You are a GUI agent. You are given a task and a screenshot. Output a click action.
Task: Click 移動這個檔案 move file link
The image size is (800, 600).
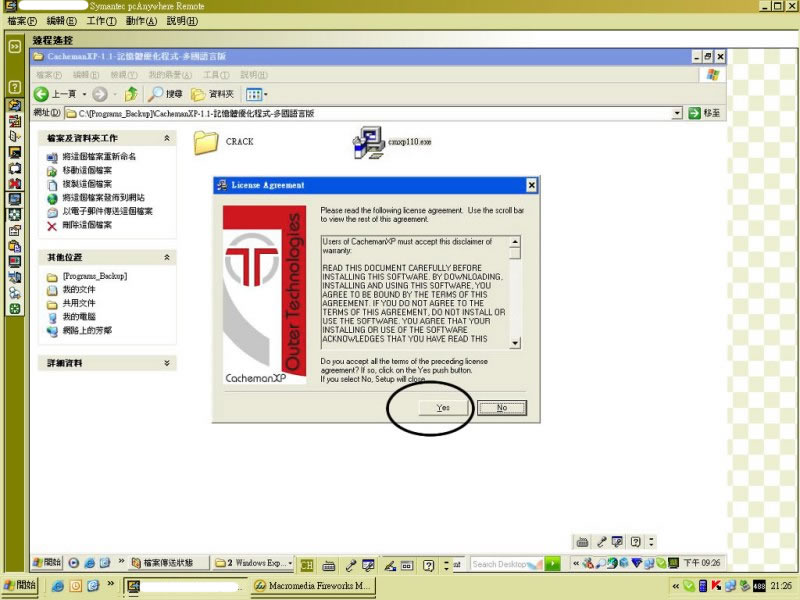pyautogui.click(x=87, y=170)
